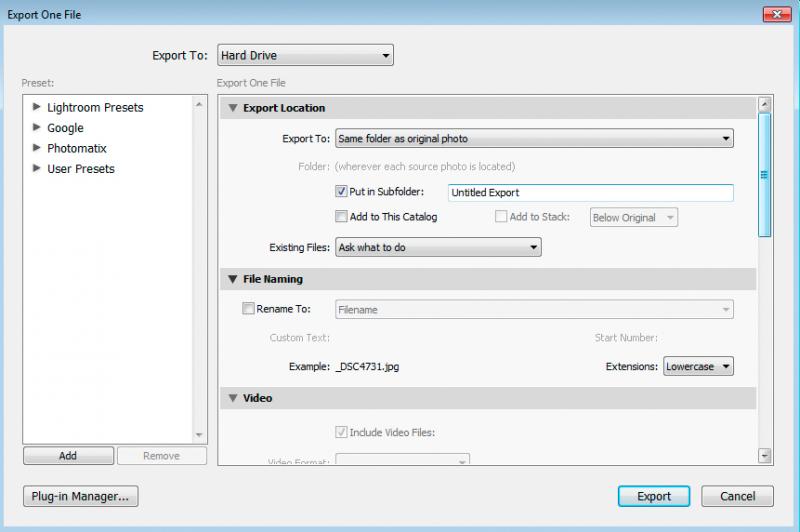Image resolution: width=800 pixels, height=532 pixels.
Task: Uncheck Put in Subfolder checkbox
Action: coord(341,191)
